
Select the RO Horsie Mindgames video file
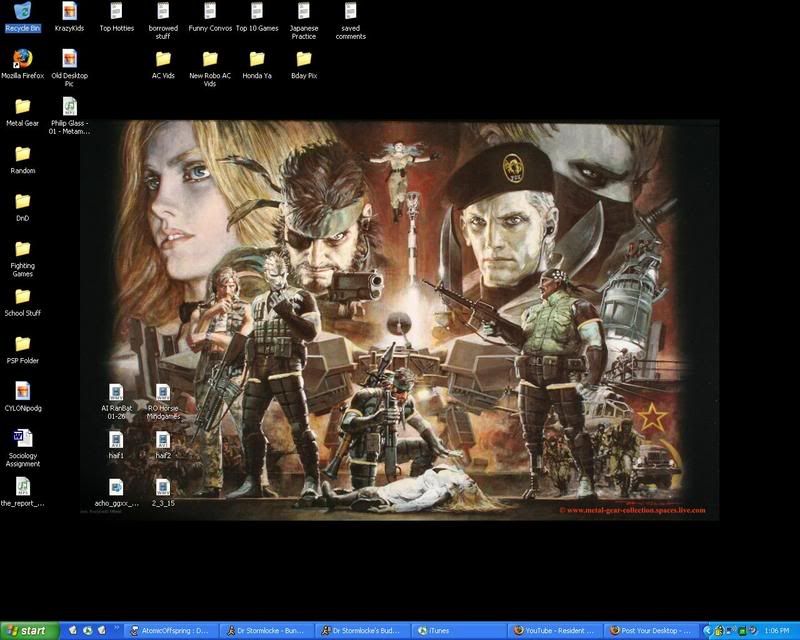[163, 401]
